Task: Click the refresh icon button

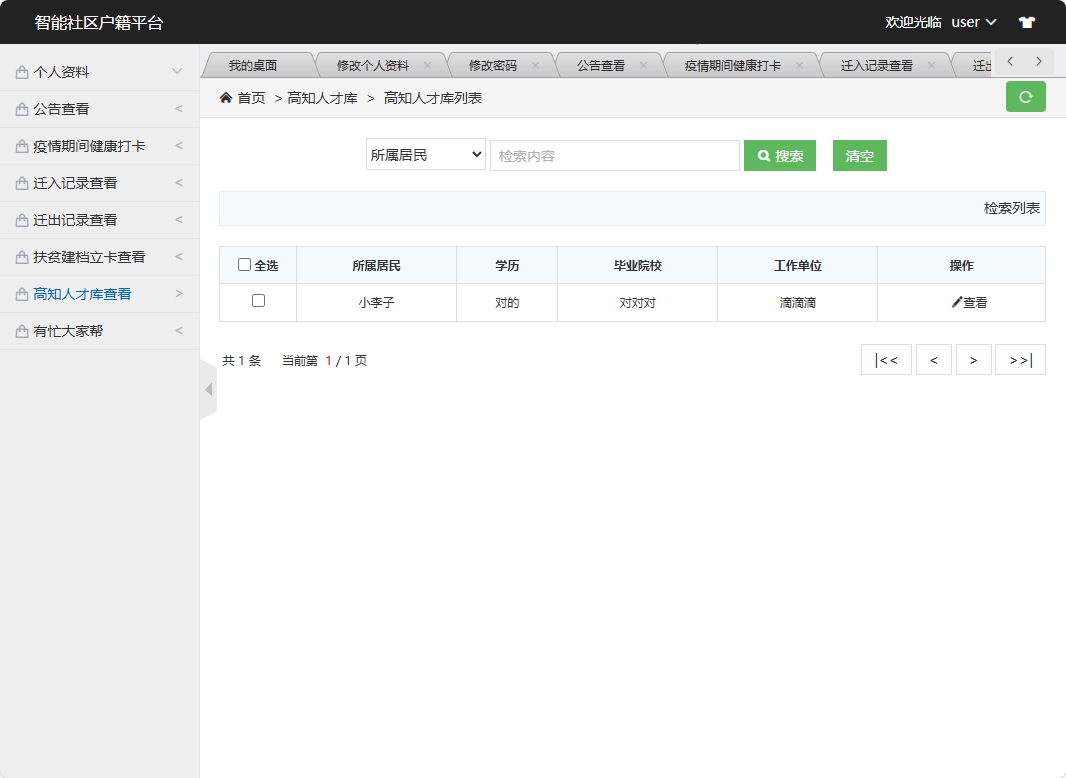Action: (1025, 97)
